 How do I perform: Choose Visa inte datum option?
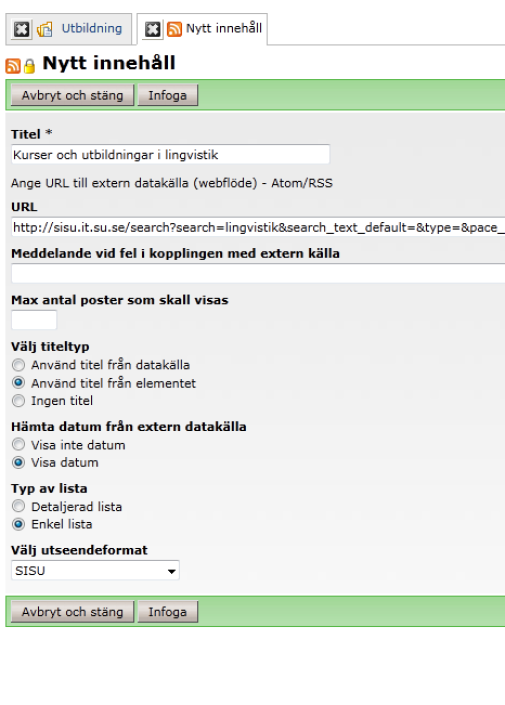(x=18, y=445)
